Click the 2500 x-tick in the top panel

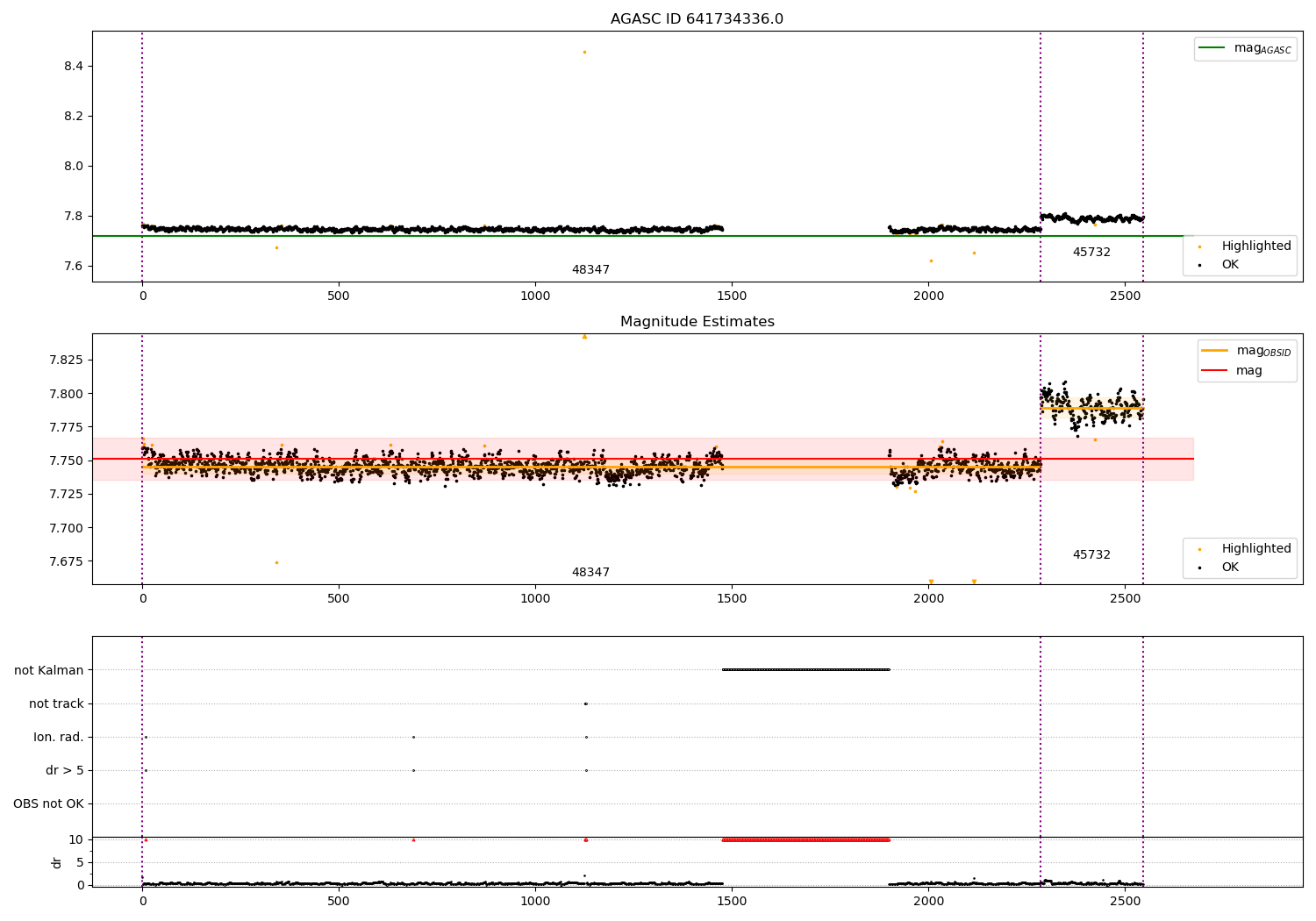pyautogui.click(x=1125, y=296)
